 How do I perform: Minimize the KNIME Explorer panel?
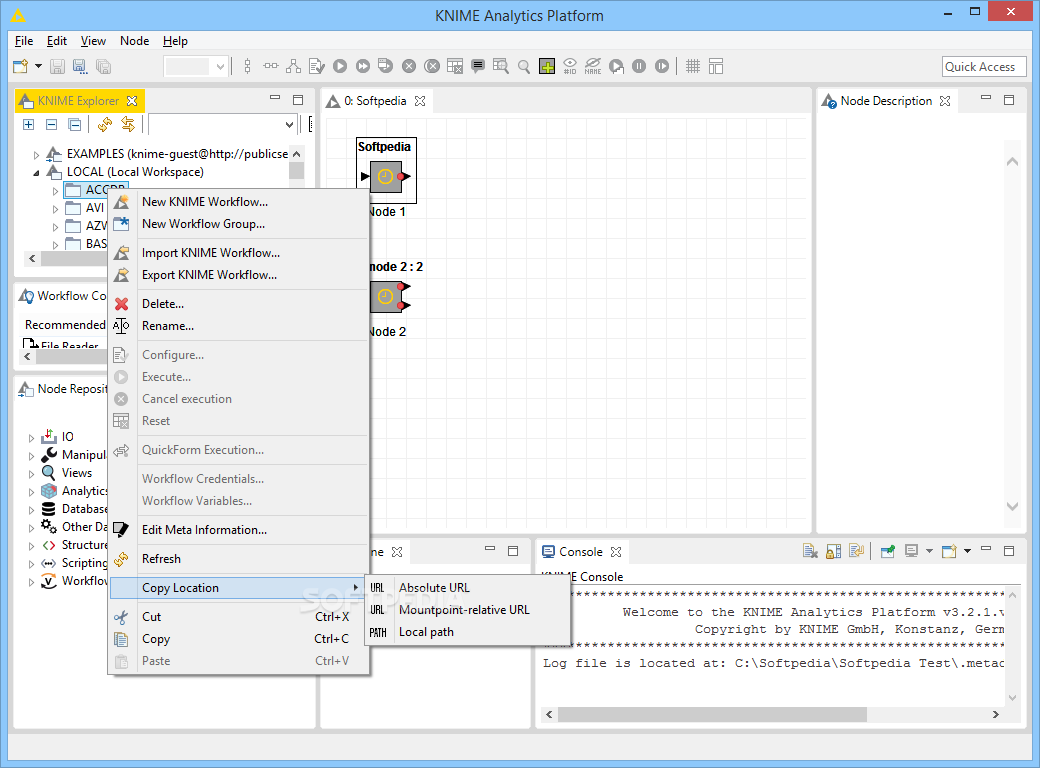coord(275,98)
